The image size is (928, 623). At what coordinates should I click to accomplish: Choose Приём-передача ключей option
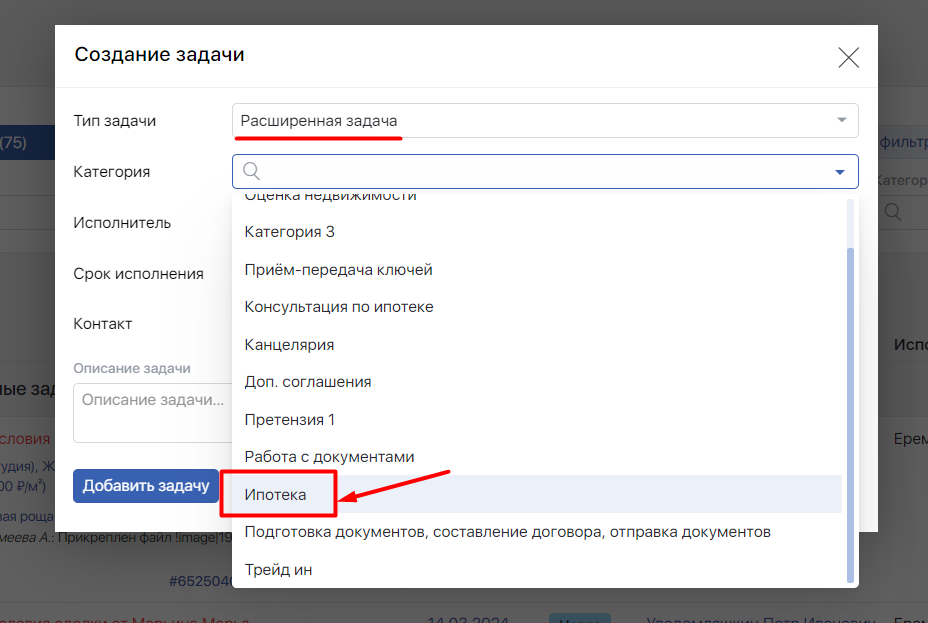pos(338,270)
